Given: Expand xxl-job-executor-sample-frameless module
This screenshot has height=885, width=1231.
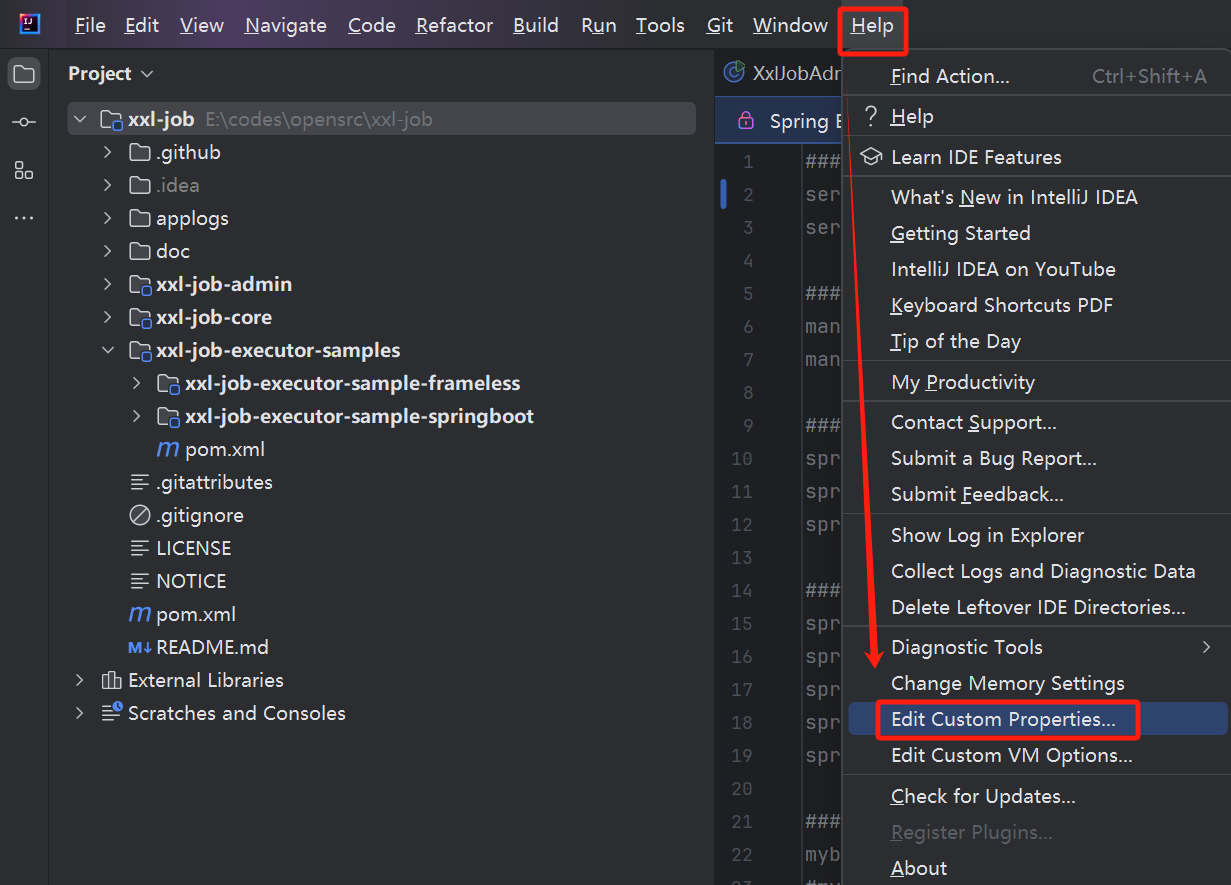Looking at the screenshot, I should coord(137,383).
